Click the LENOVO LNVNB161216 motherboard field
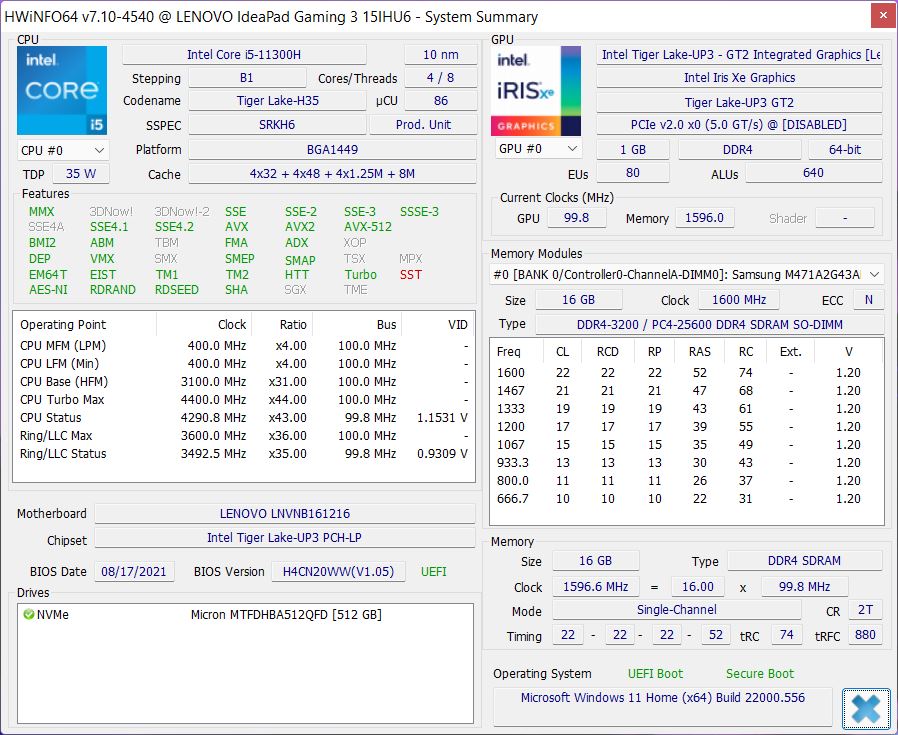Image resolution: width=898 pixels, height=735 pixels. (x=285, y=514)
